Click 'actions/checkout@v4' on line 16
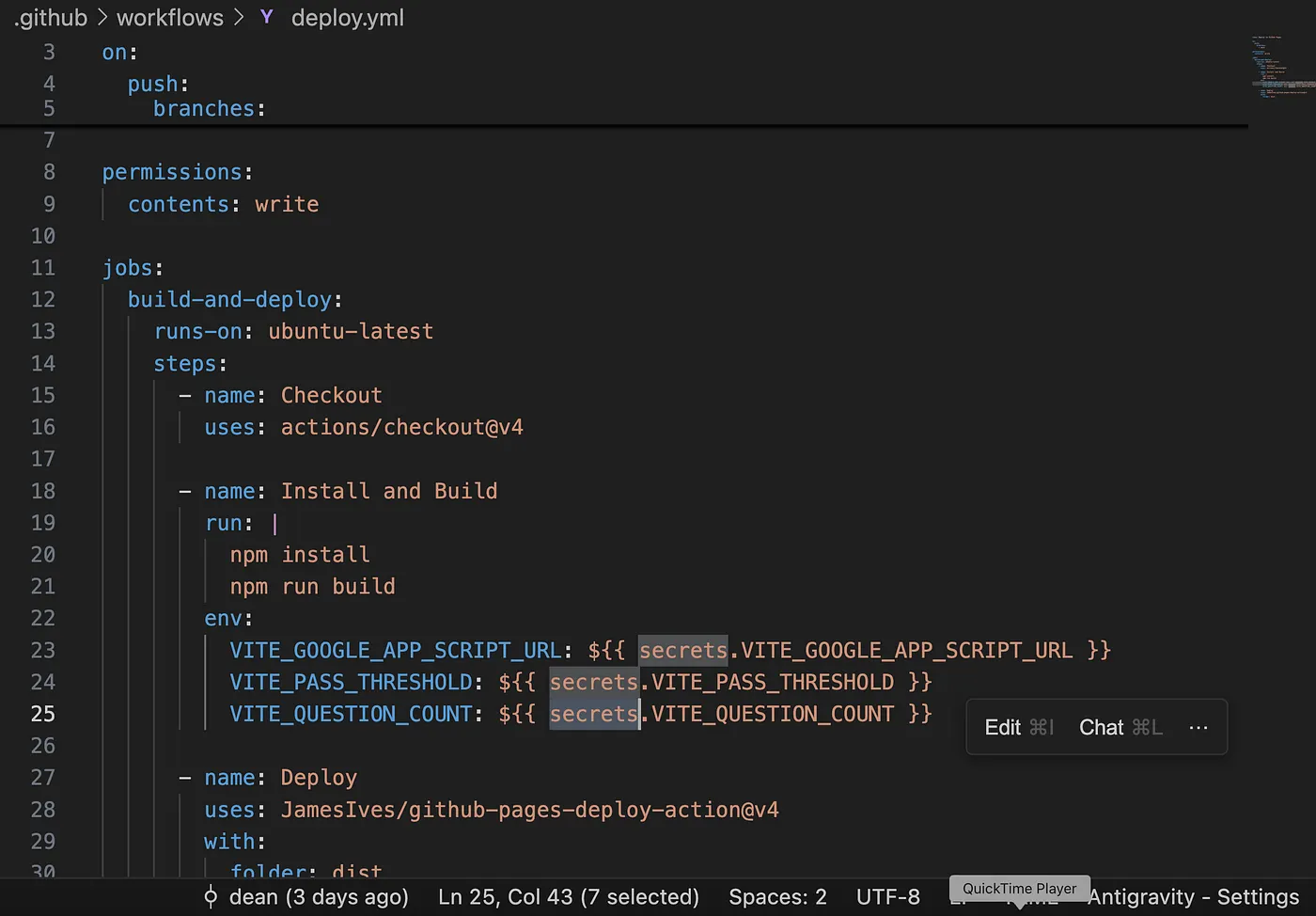1316x916 pixels. point(402,428)
